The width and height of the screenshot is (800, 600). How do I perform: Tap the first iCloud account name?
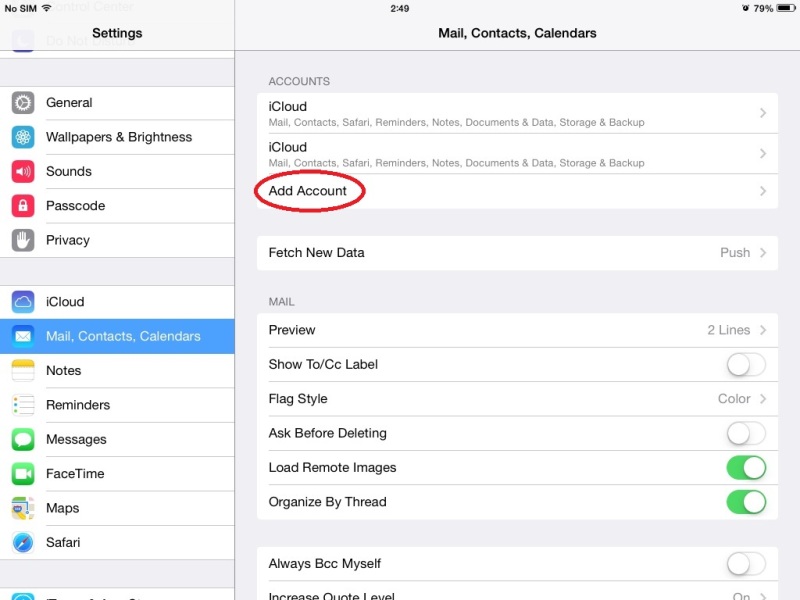click(288, 107)
